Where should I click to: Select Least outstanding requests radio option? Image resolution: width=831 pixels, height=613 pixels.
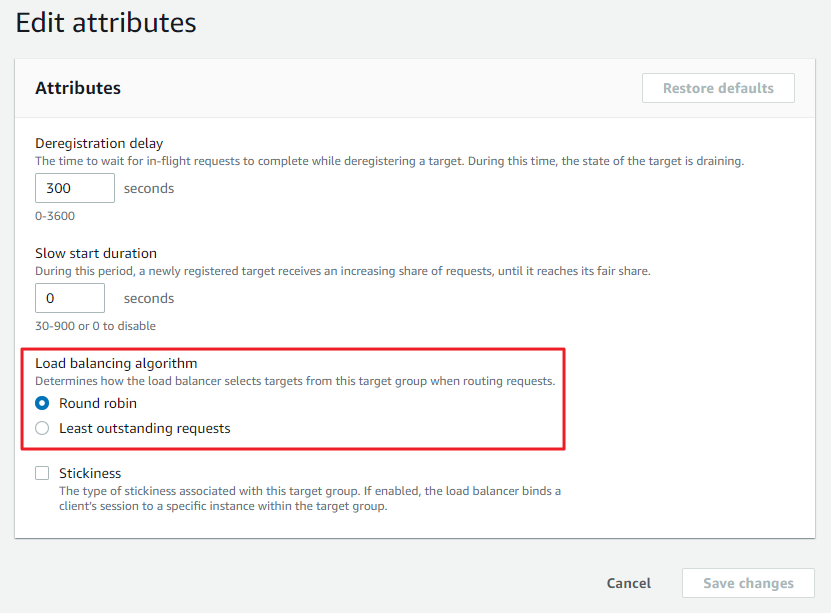click(x=42, y=428)
